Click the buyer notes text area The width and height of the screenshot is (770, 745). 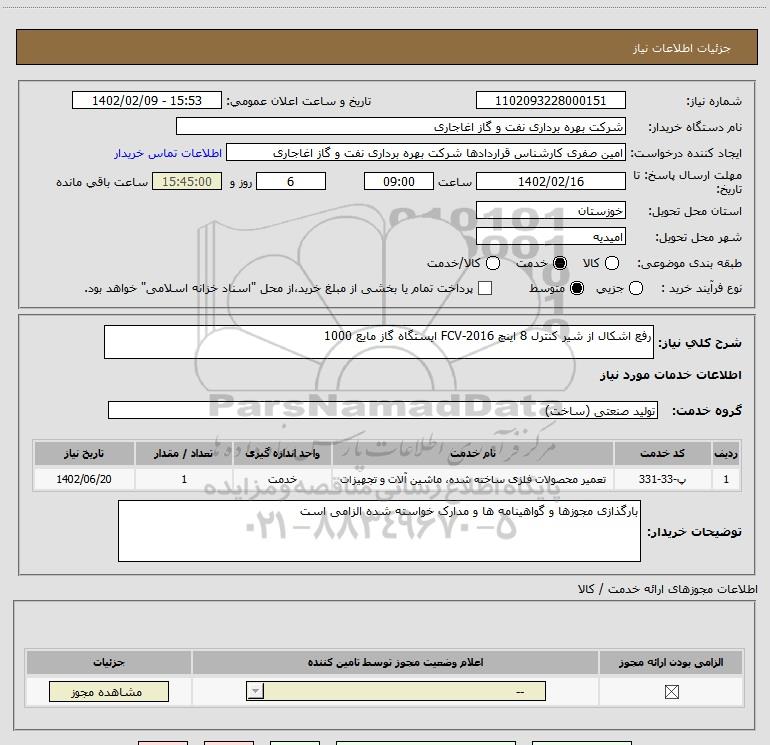coord(379,531)
